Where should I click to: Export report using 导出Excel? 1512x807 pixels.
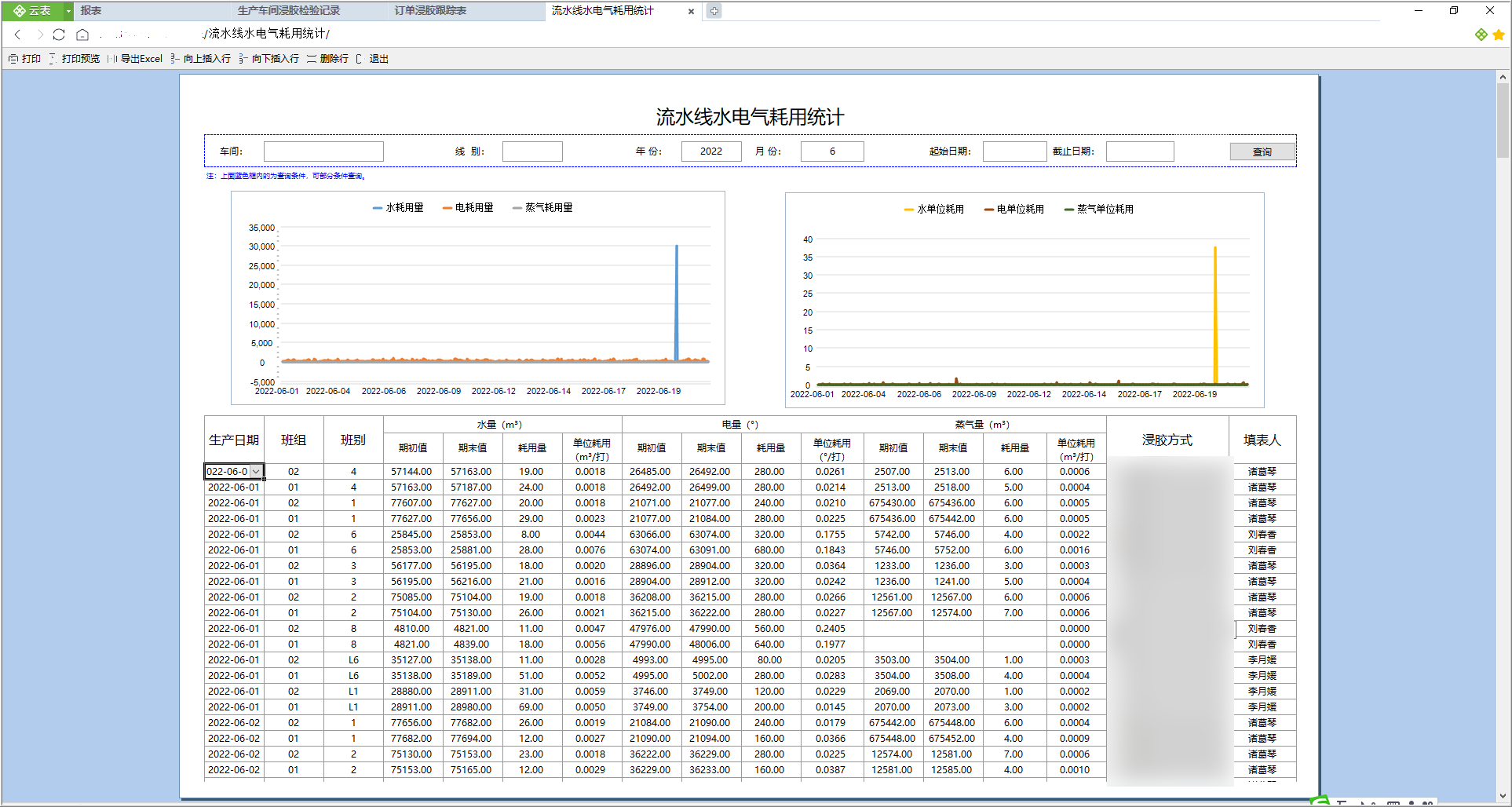pos(136,59)
